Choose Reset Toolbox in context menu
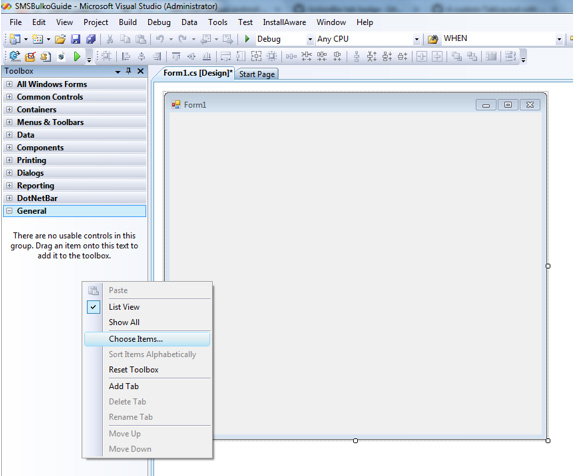This screenshot has height=476, width=574. [x=133, y=370]
